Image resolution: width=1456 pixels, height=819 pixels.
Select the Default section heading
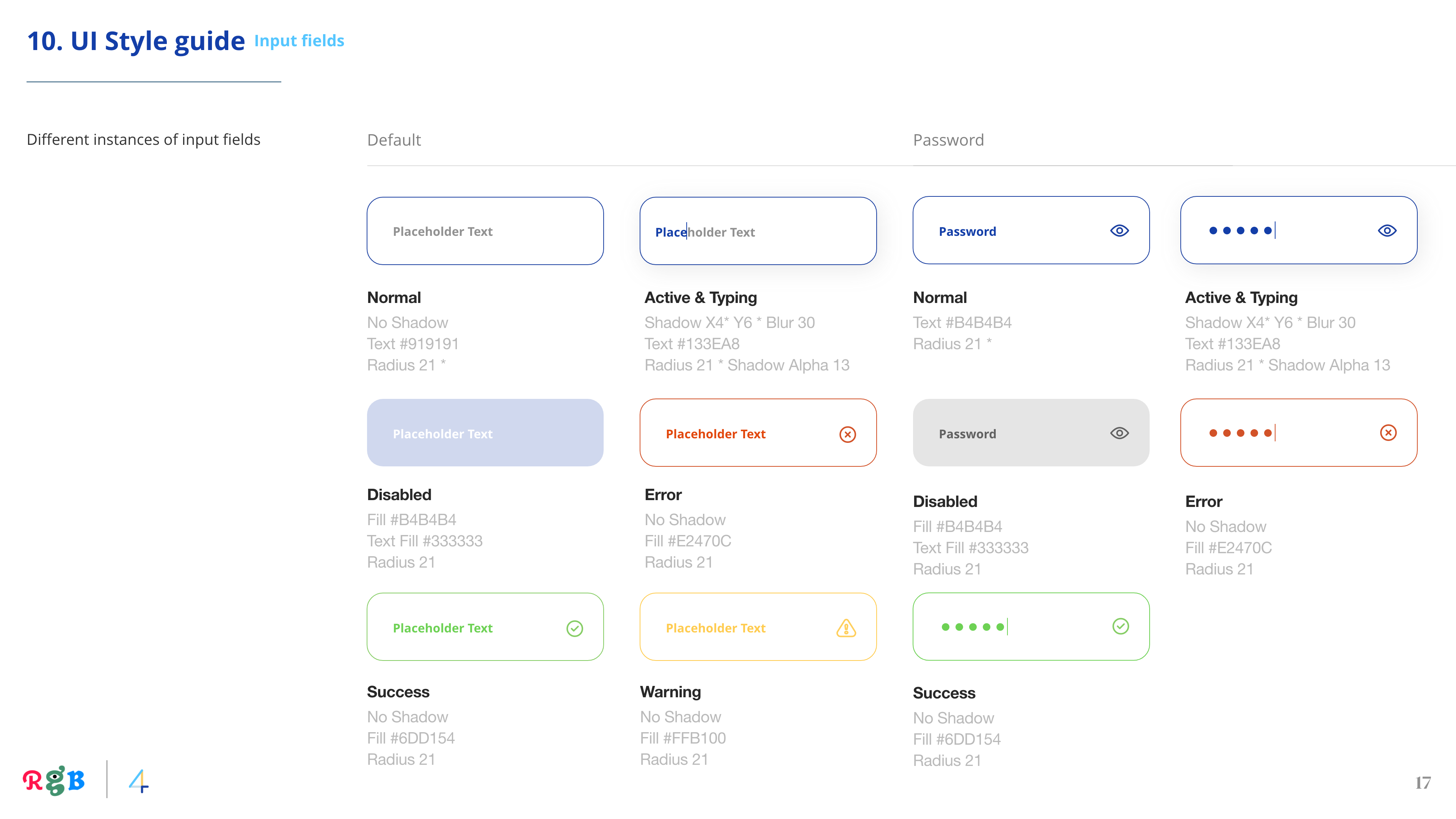(394, 140)
